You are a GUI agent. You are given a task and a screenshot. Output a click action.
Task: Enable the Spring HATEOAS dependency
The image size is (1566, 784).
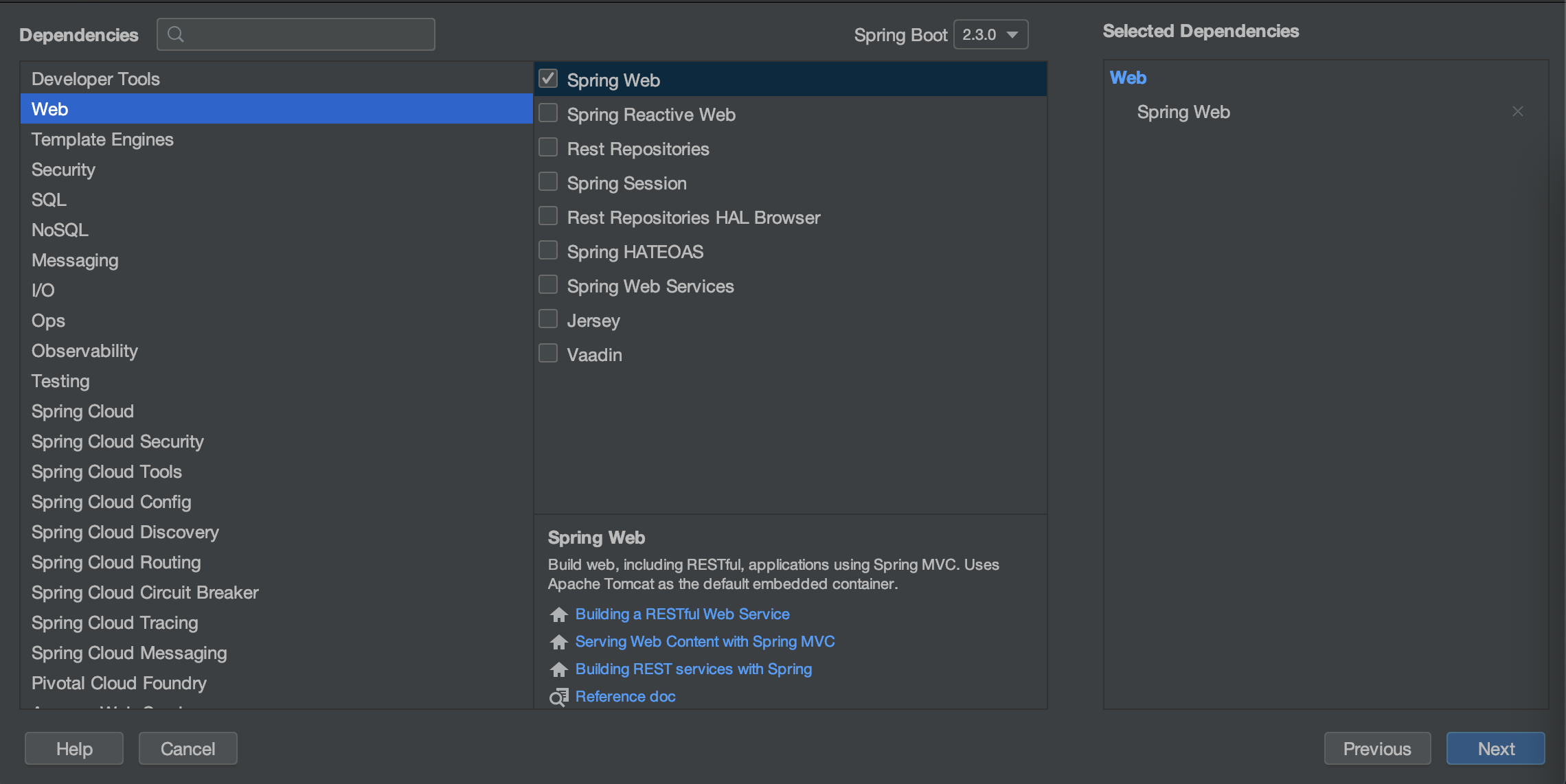point(549,251)
